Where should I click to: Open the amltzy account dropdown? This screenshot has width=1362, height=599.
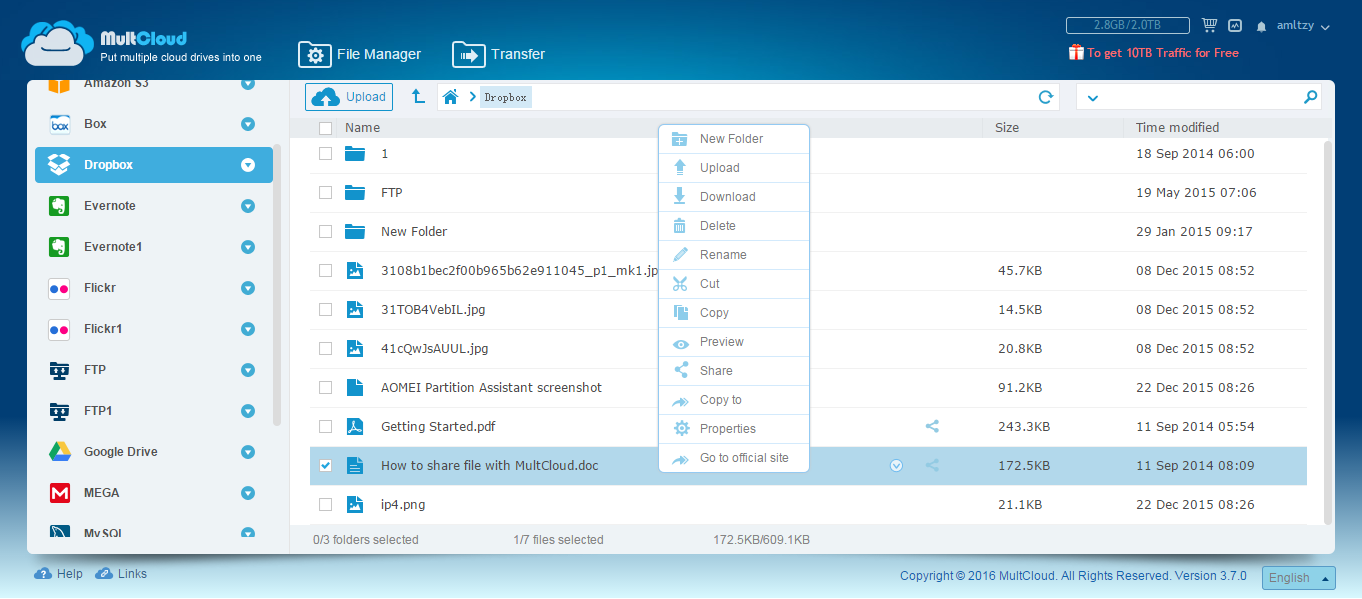click(x=1303, y=26)
